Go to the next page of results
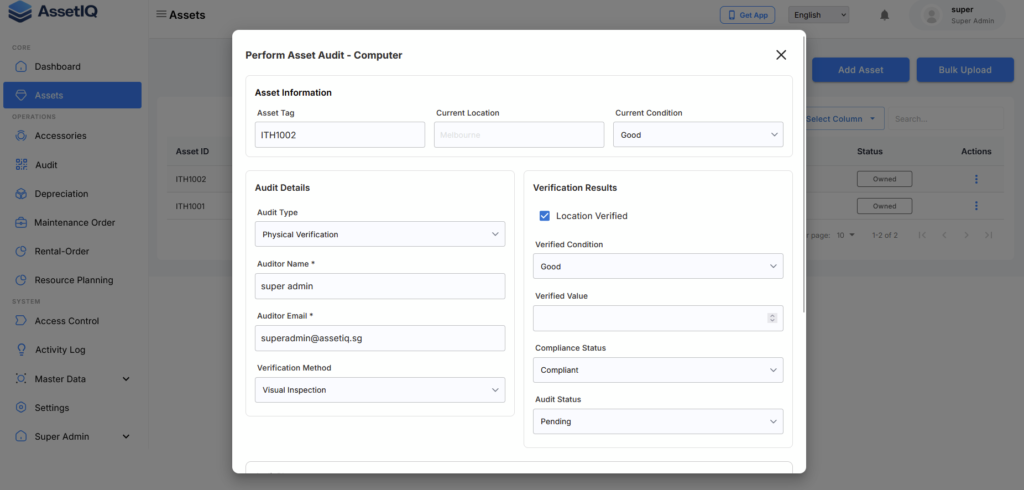The width and height of the screenshot is (1024, 490). (967, 235)
